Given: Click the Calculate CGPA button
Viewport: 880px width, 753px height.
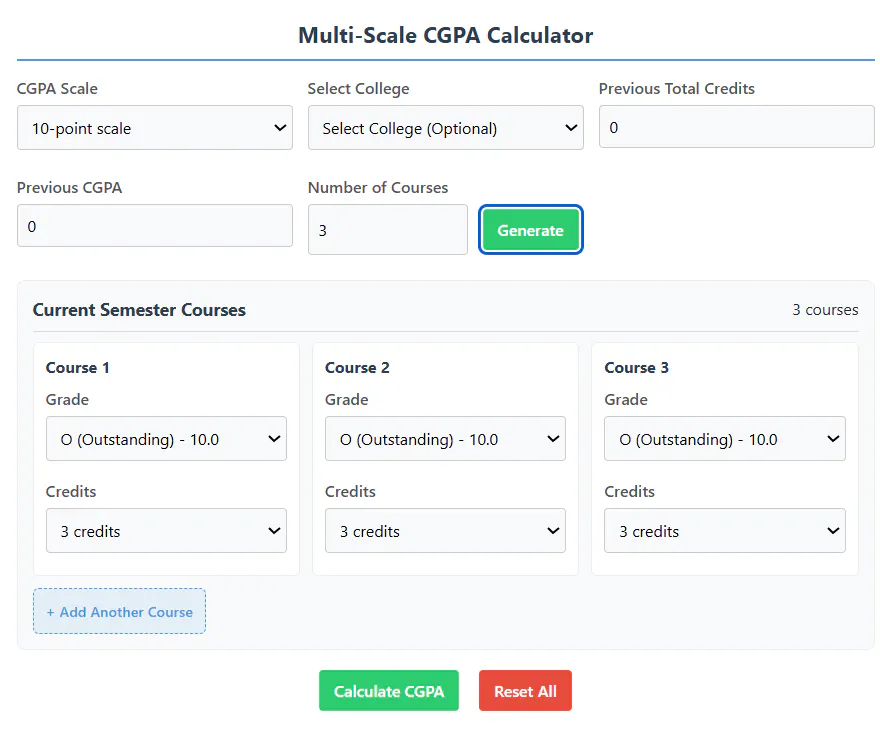Looking at the screenshot, I should point(389,691).
